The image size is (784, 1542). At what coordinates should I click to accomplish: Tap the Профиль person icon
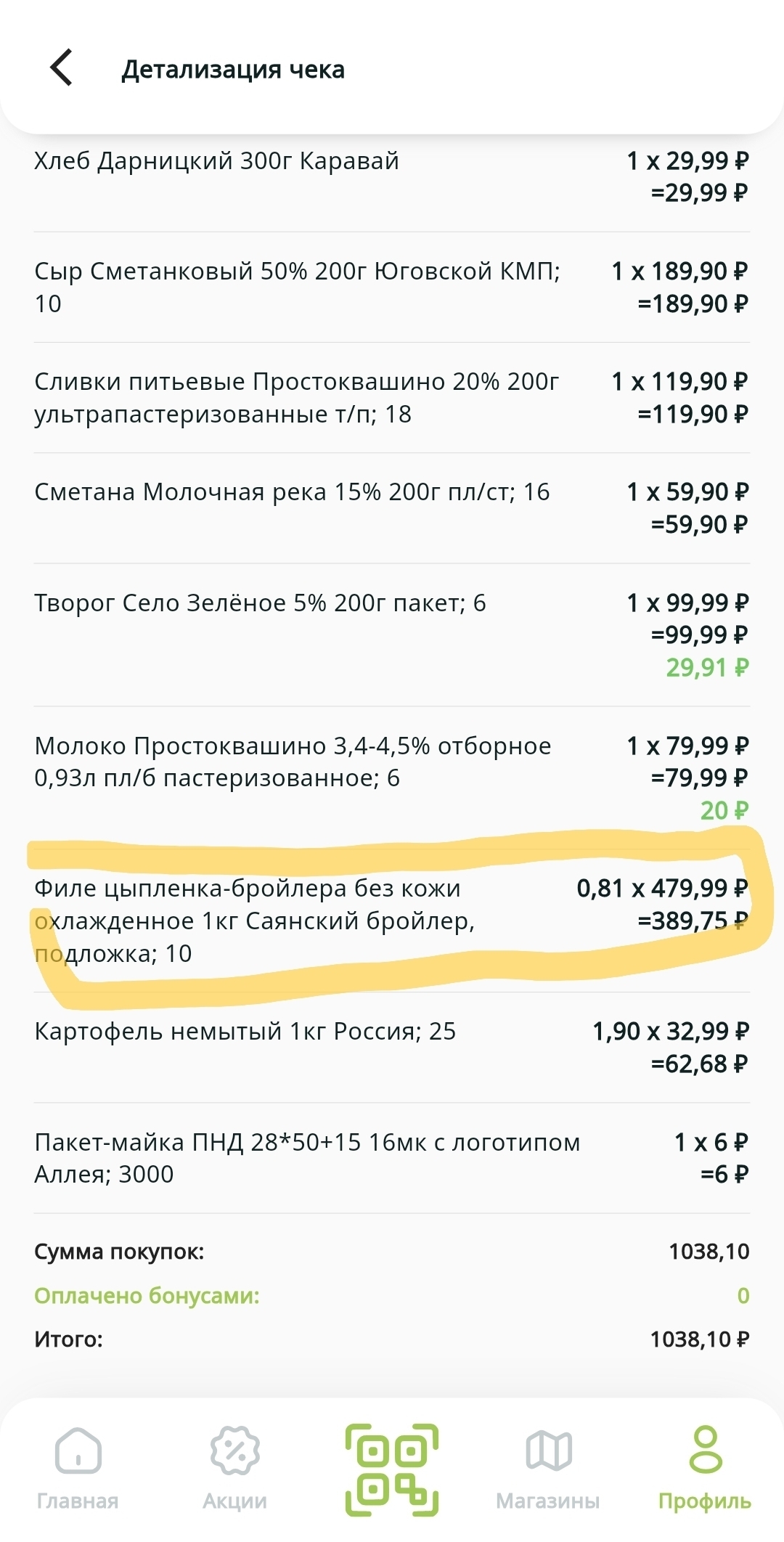(x=705, y=1449)
